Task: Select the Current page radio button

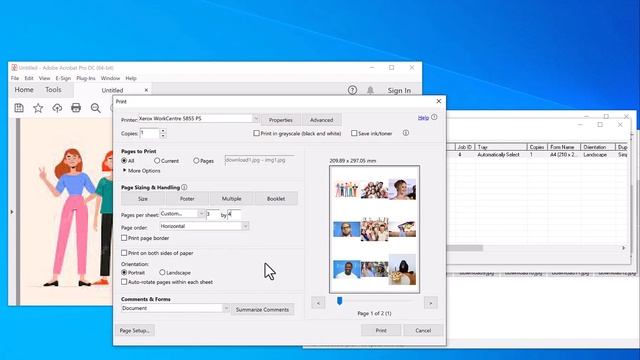Action: (157, 161)
